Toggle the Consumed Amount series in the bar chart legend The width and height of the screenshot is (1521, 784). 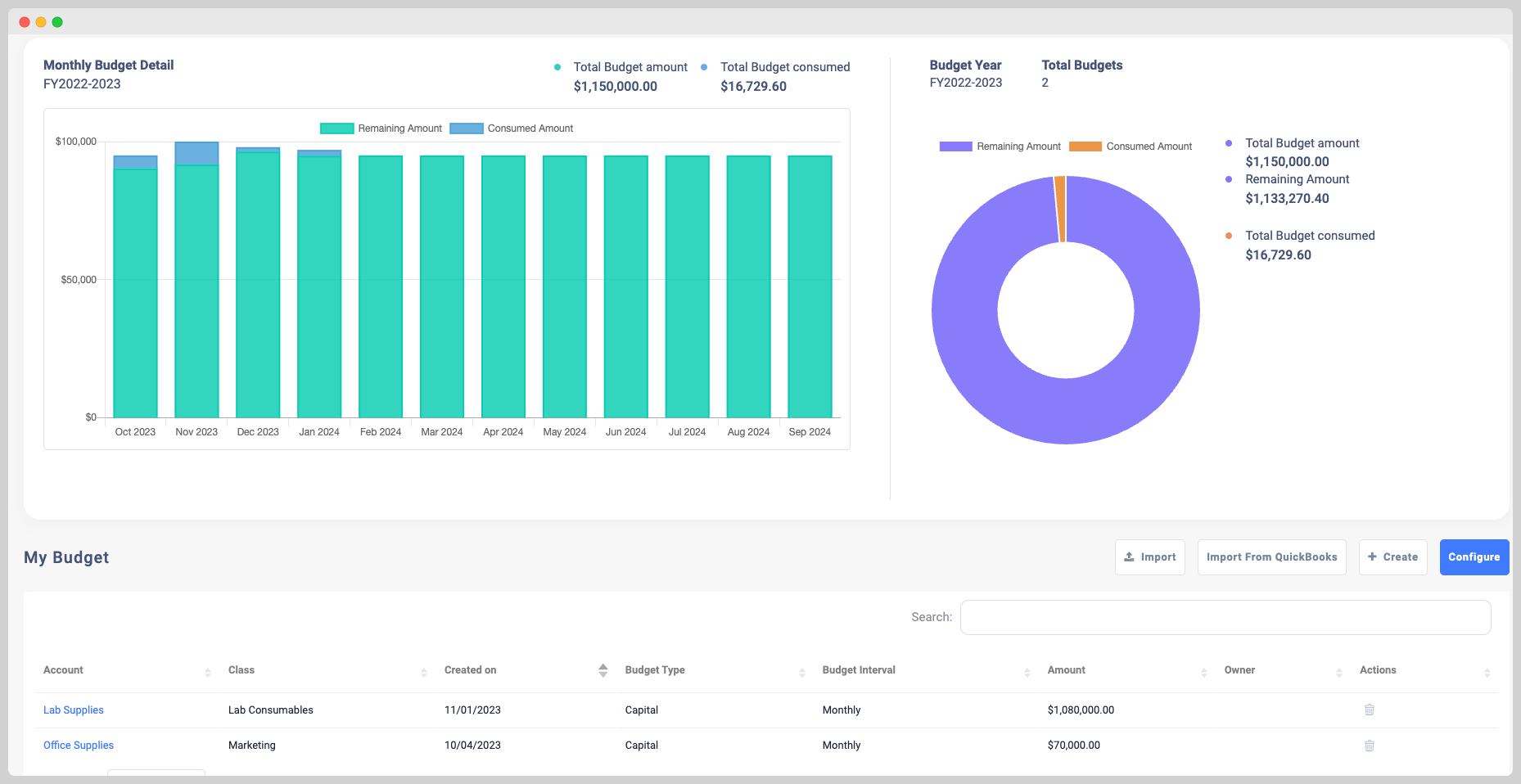(511, 128)
